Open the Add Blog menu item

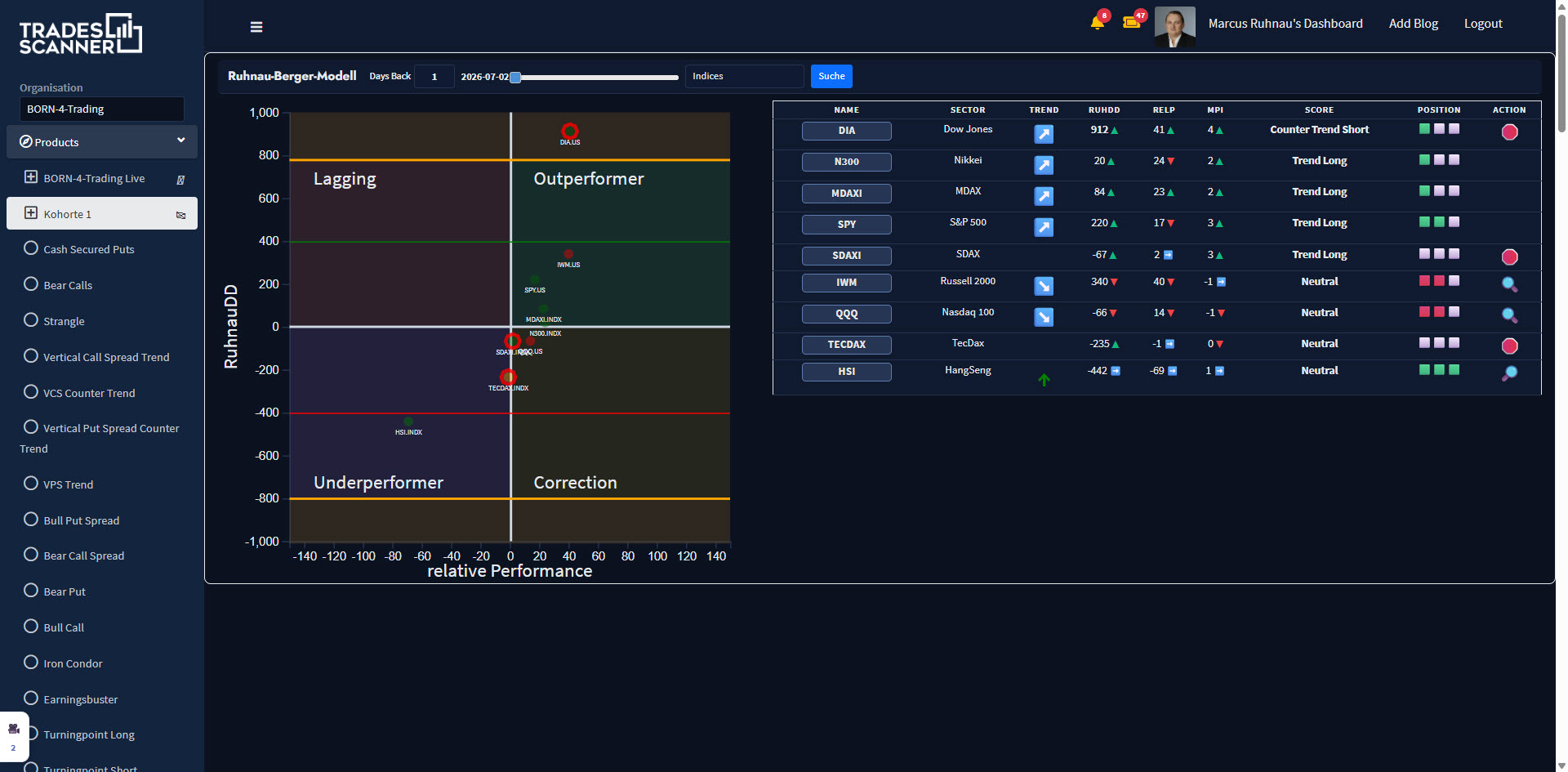click(1413, 24)
